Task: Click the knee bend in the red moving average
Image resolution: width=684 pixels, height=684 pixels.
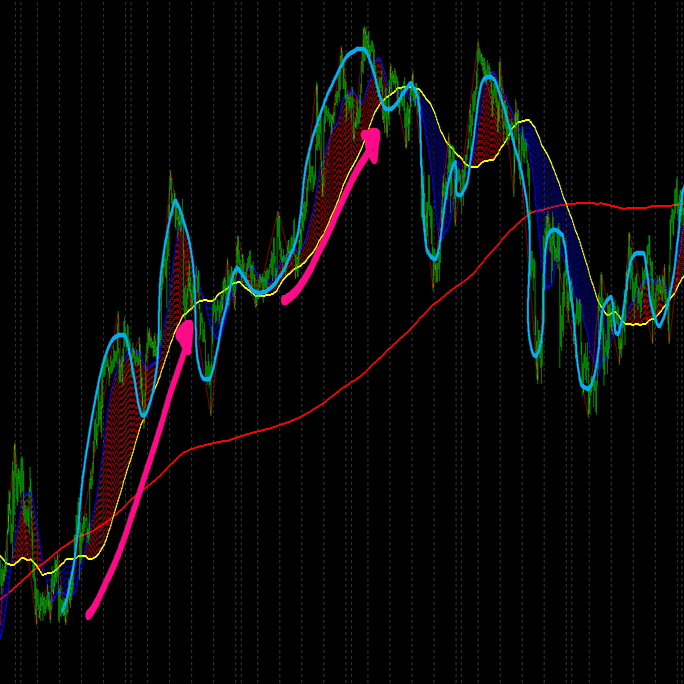Action: [x=185, y=451]
